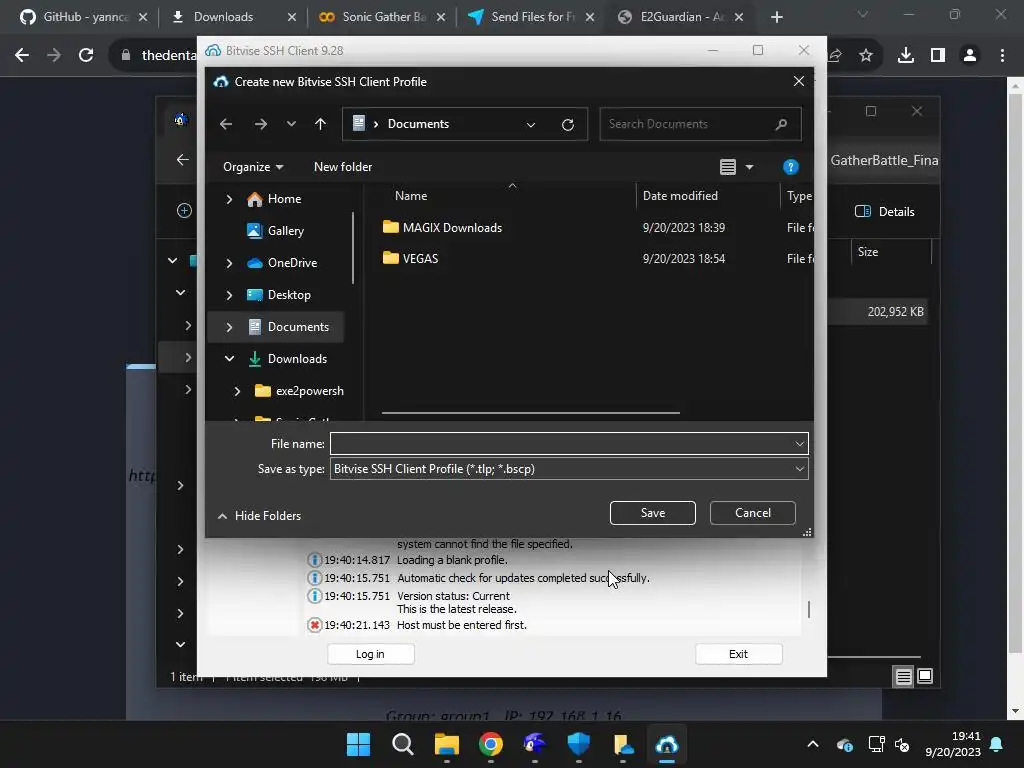1024x768 pixels.
Task: Open Windows Security shield in taskbar
Action: [x=579, y=744]
